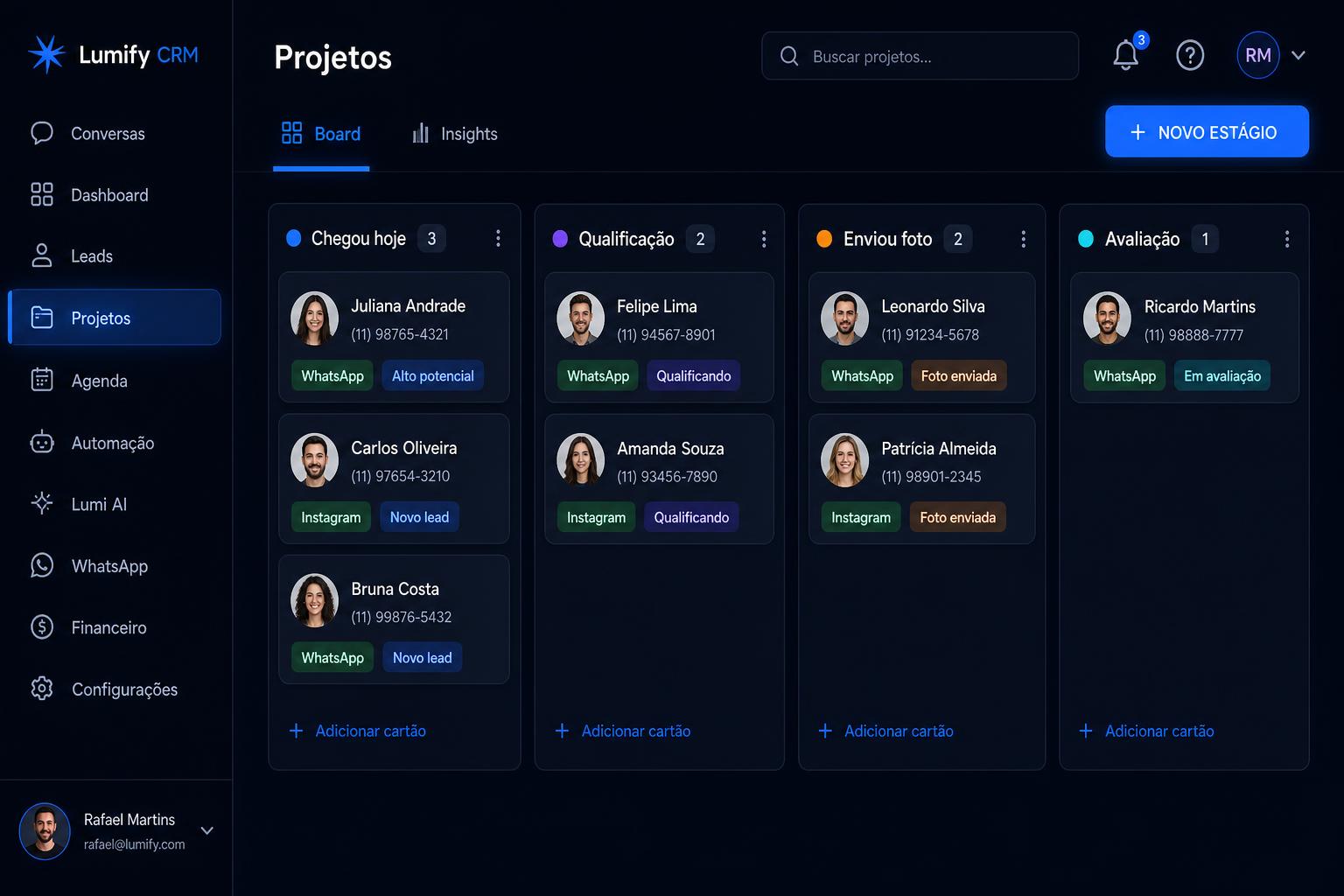
Task: Click the cyan Avaliação color dot
Action: coord(1086,239)
